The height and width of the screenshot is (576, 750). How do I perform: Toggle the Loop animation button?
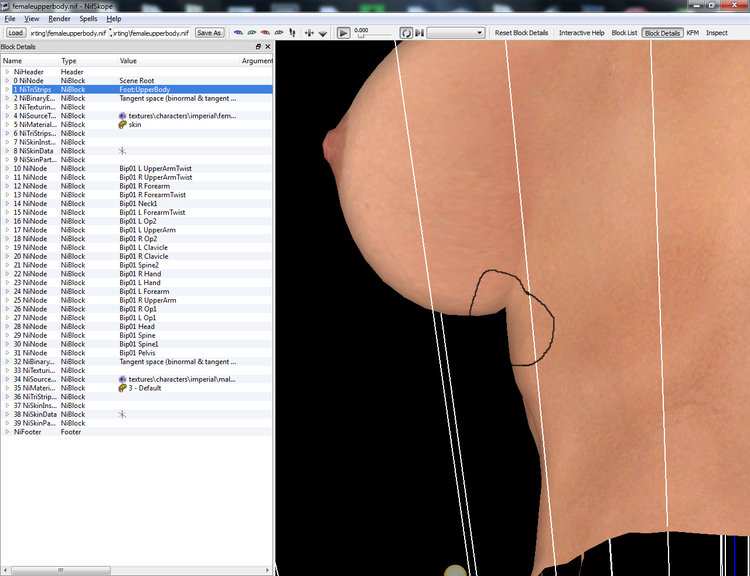[406, 33]
